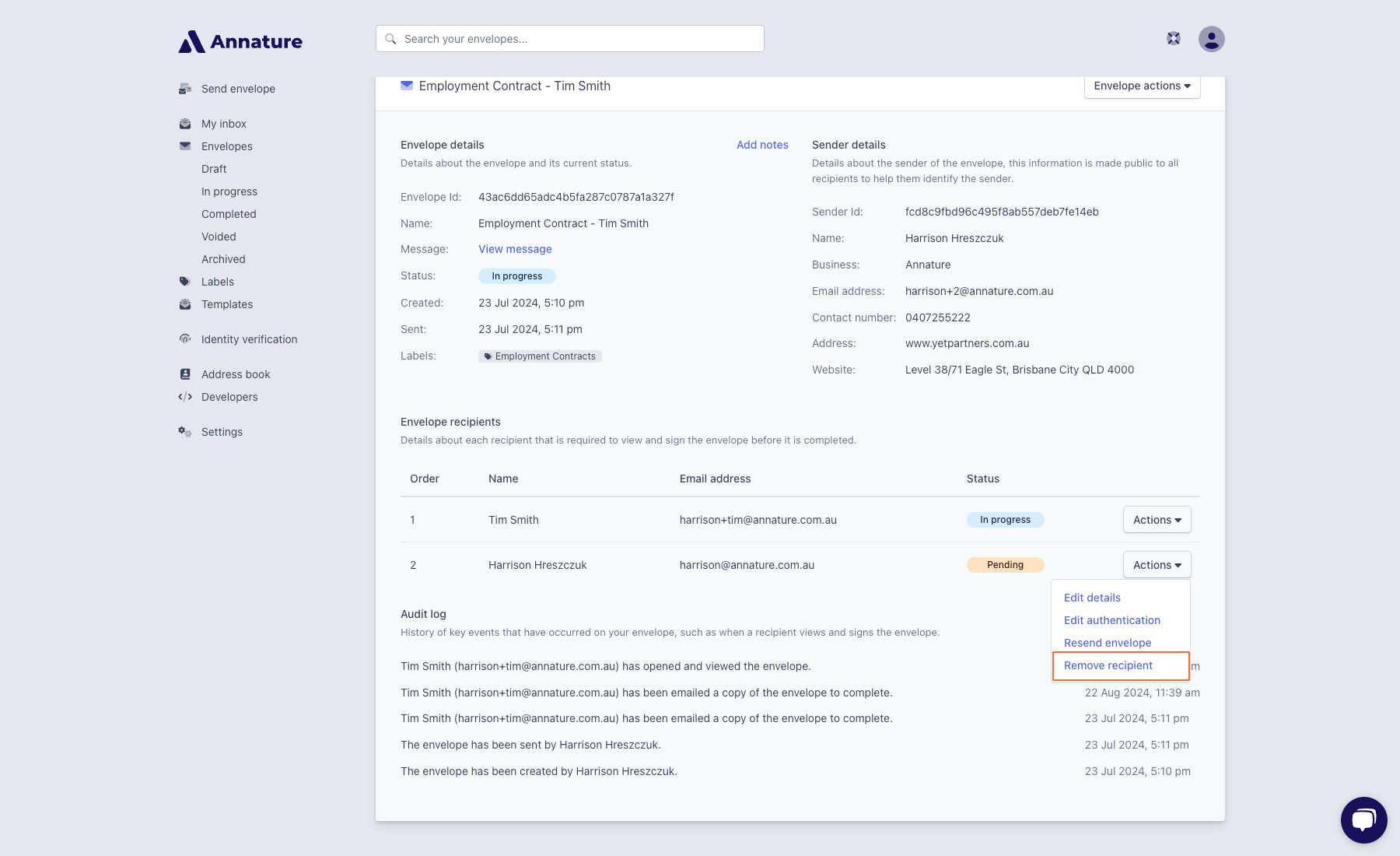This screenshot has width=1400, height=856.
Task: Click email harrison+tim@annature.com.au in recipients table
Action: coord(758,520)
